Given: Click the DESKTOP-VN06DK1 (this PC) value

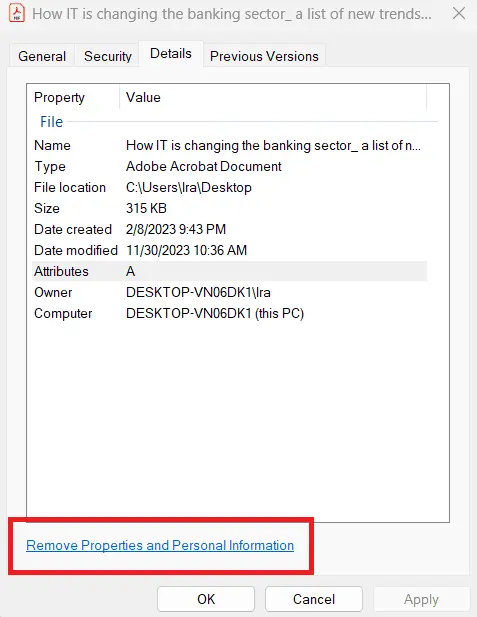Looking at the screenshot, I should point(215,314).
